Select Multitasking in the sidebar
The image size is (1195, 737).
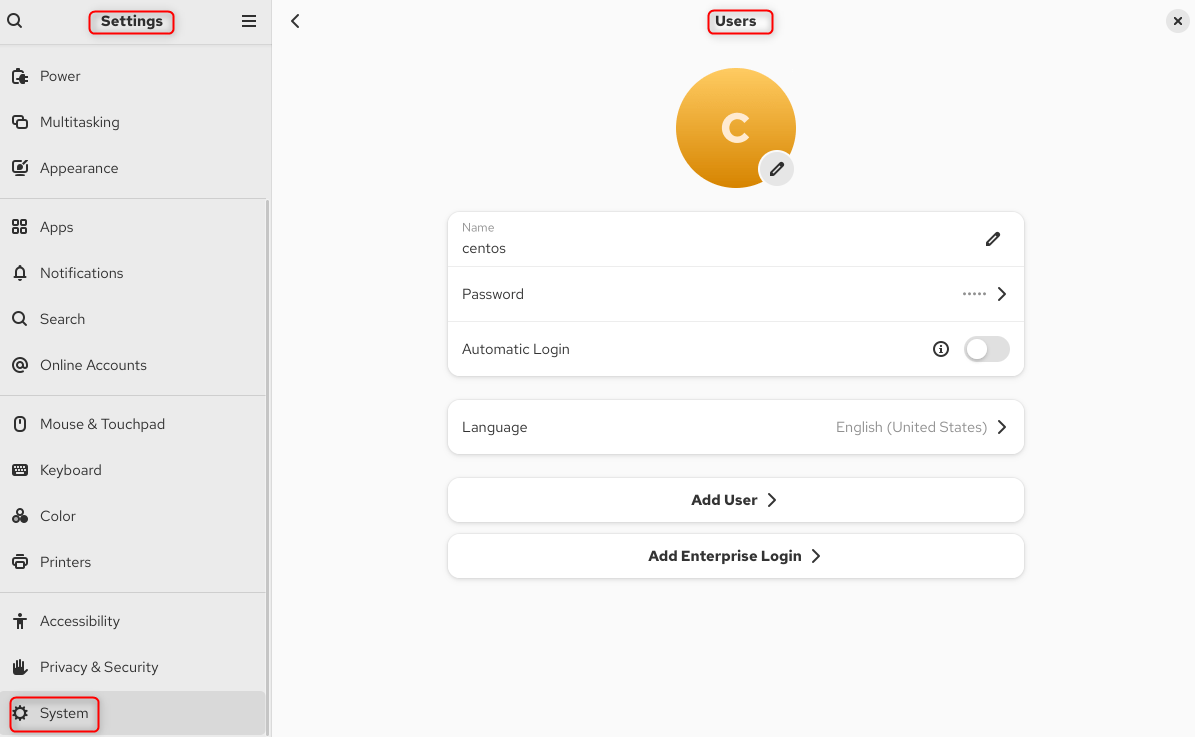[x=79, y=122]
